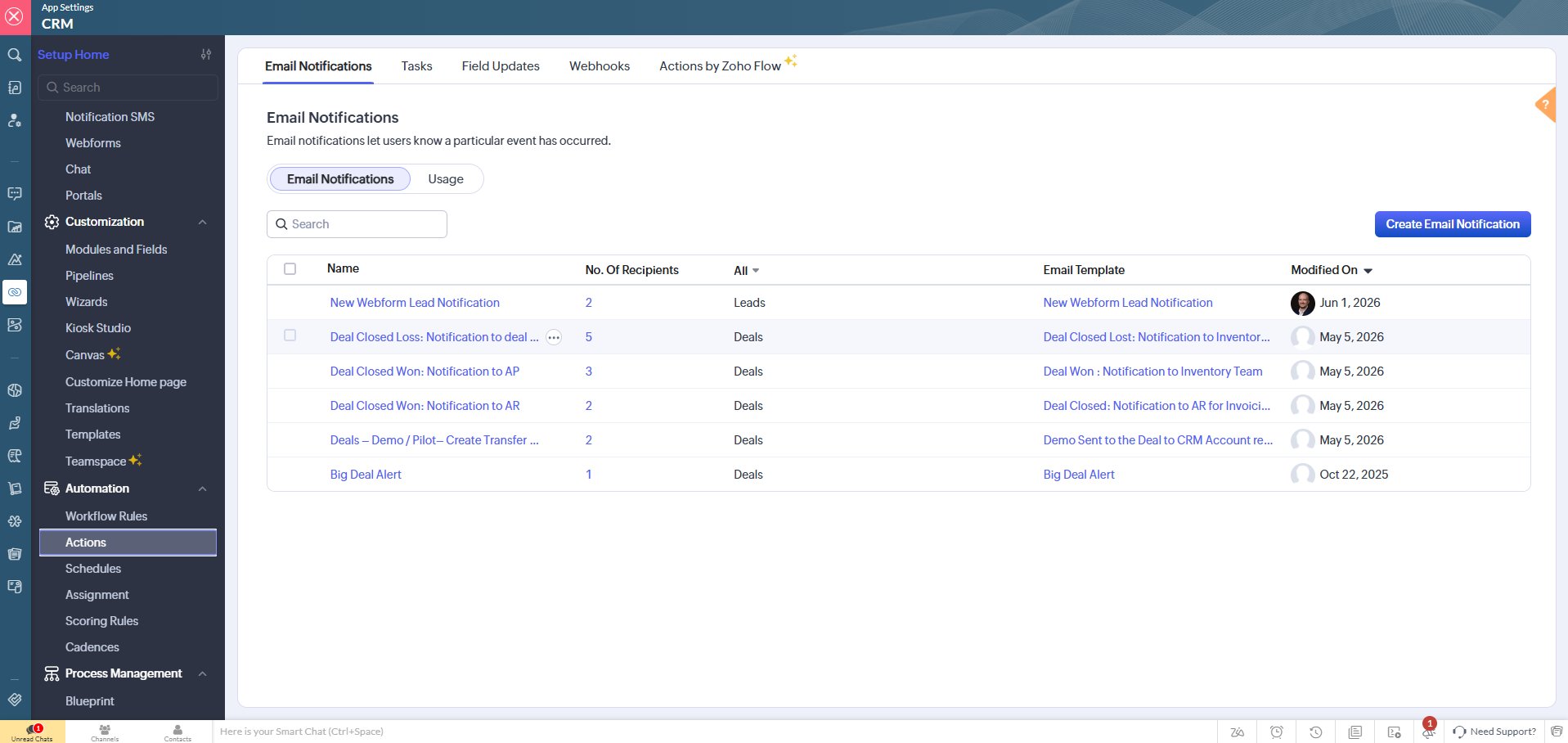Open Deal Closed Won: Notification to AR link

[x=425, y=406]
